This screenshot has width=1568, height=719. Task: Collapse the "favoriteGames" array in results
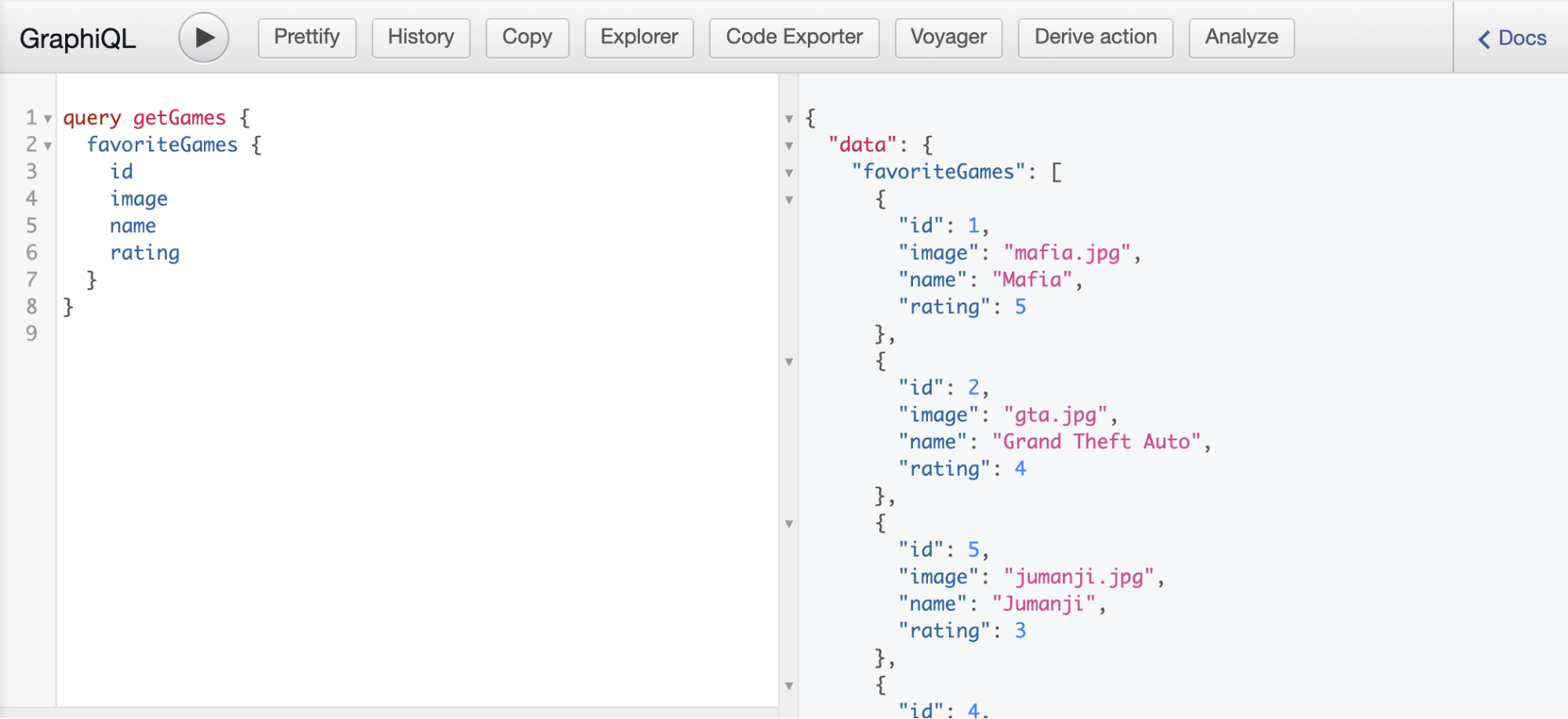pos(788,172)
